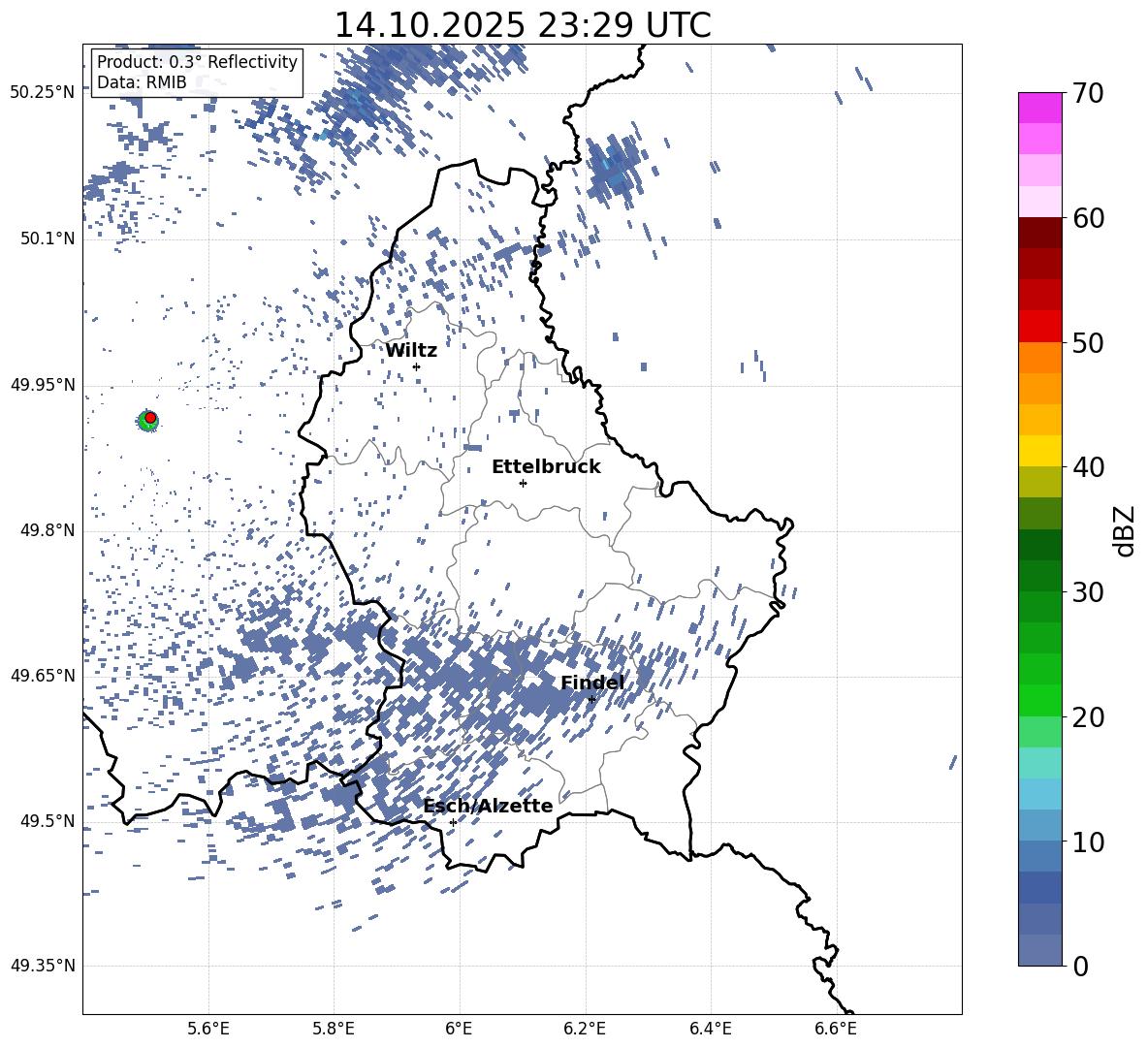Click the 20 colorbar tick label
1148x1048 pixels.
click(x=1088, y=717)
